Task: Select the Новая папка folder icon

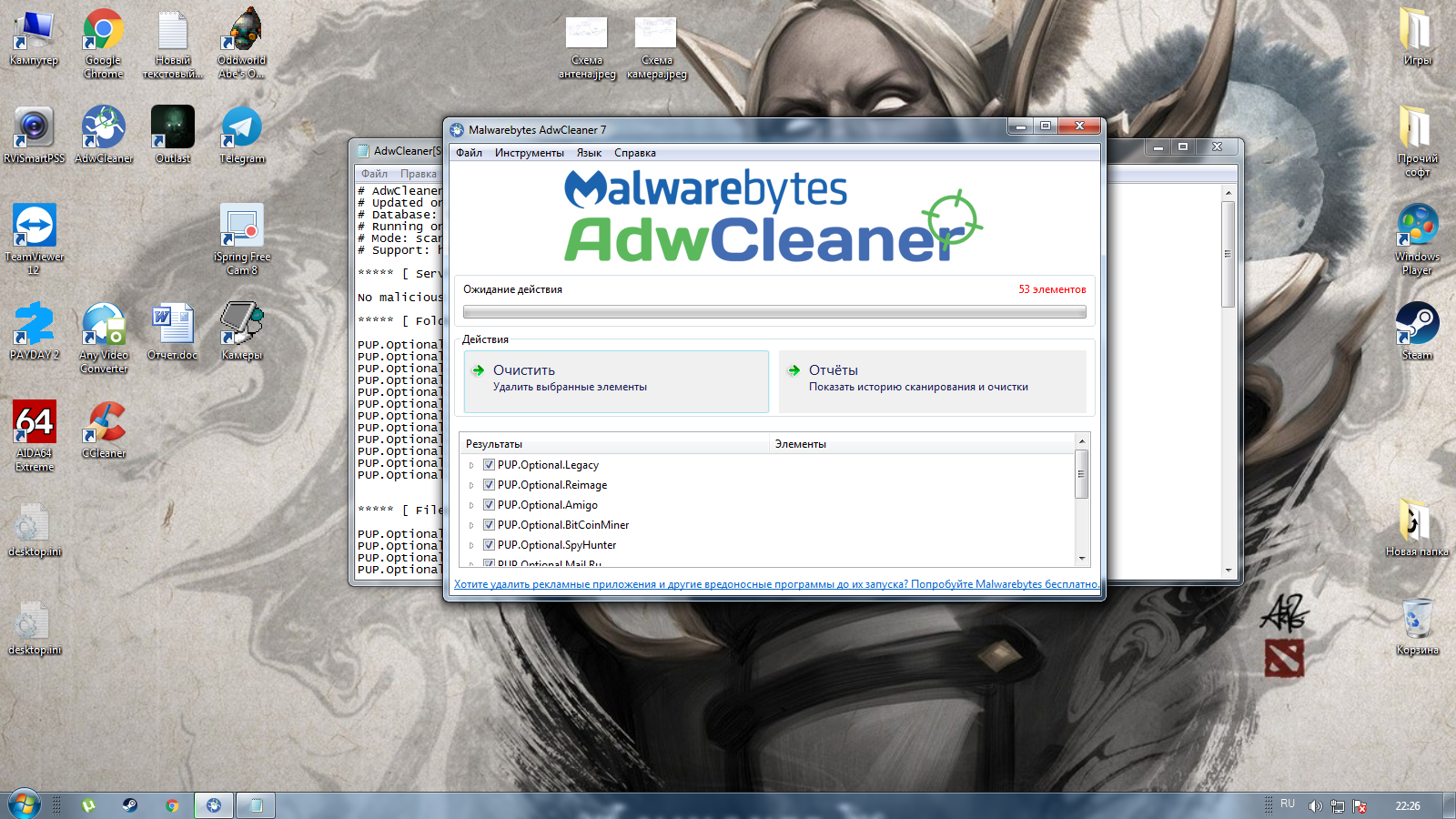Action: point(1417,528)
